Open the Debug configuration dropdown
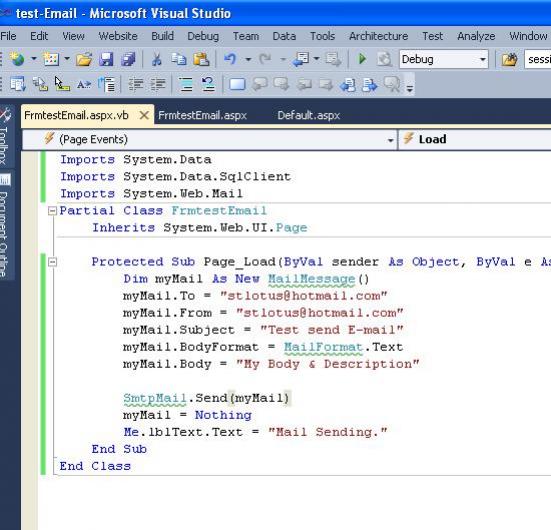 tap(444, 59)
